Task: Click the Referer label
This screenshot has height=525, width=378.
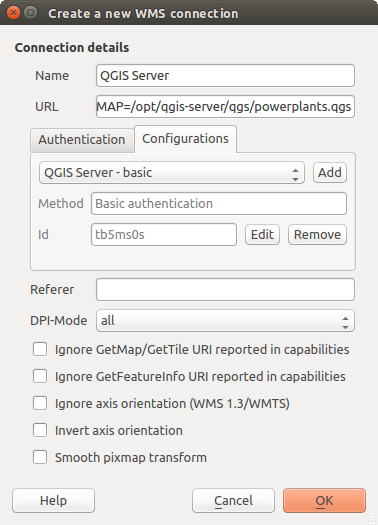Action: pos(52,290)
